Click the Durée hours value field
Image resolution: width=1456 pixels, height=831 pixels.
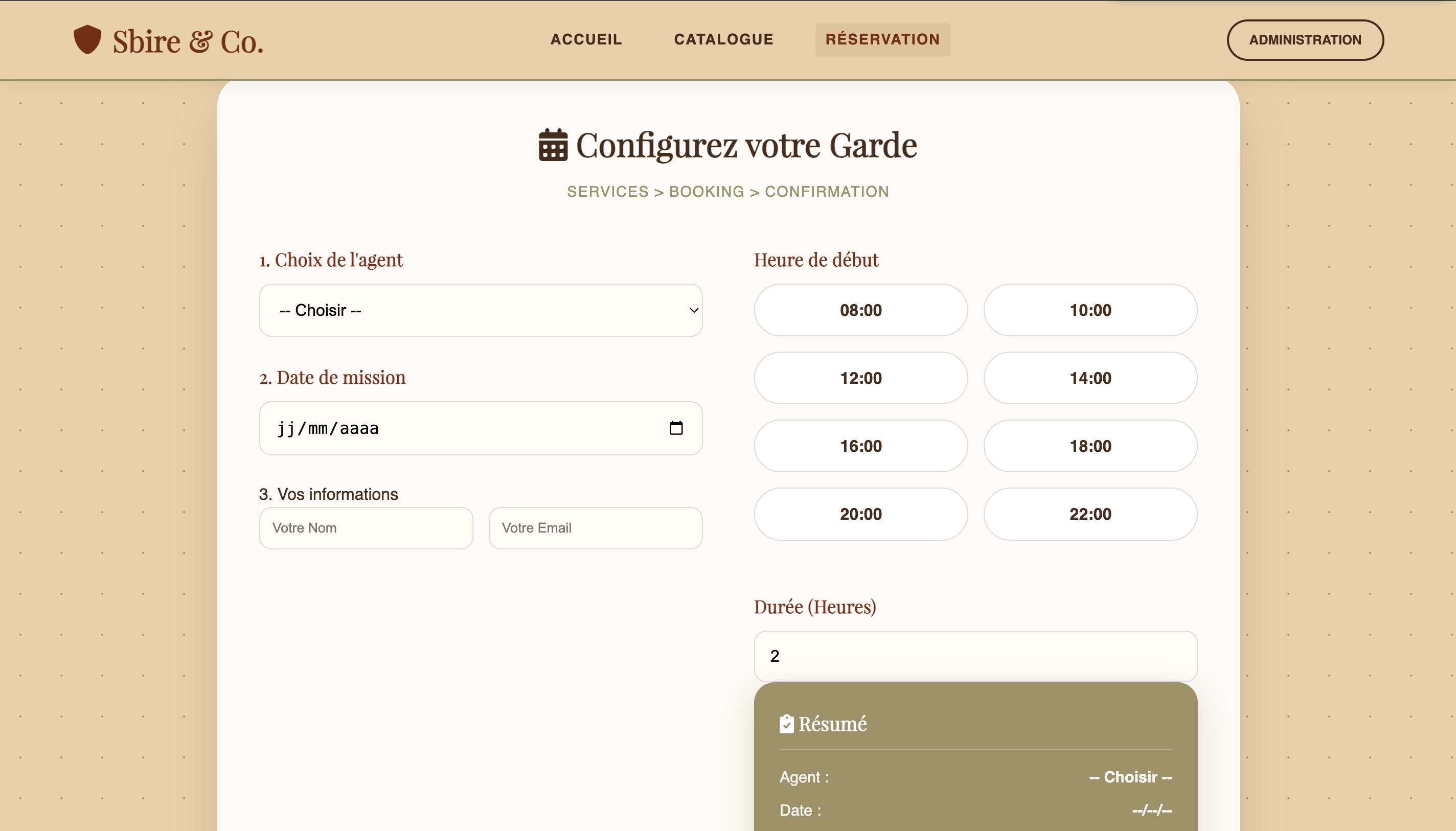click(x=975, y=656)
